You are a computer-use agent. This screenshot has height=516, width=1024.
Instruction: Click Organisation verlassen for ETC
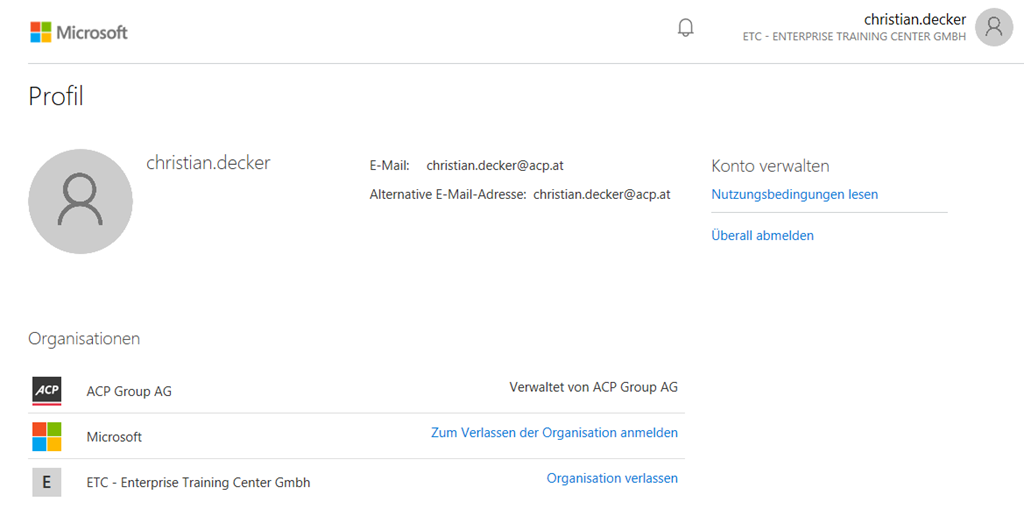pyautogui.click(x=612, y=478)
